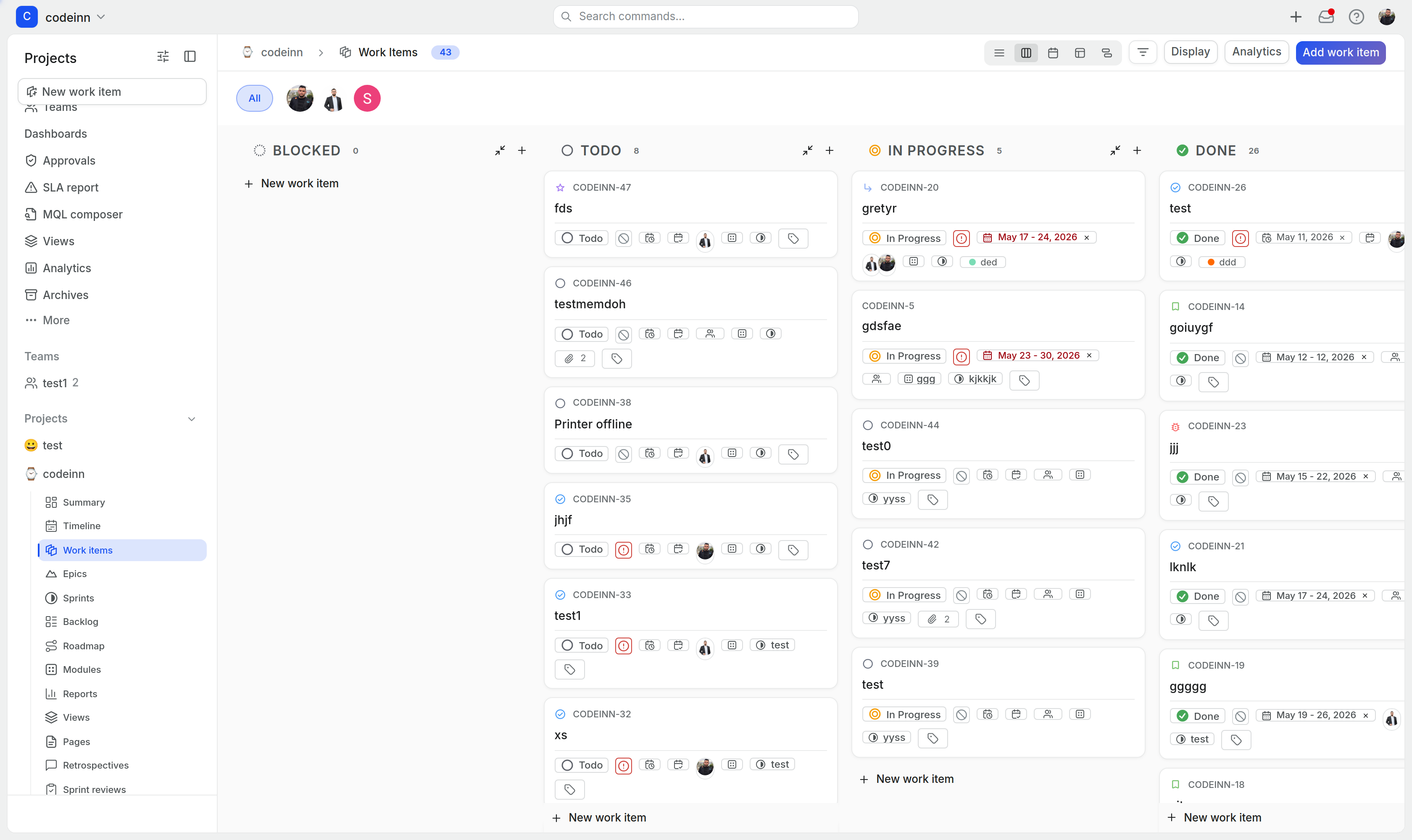This screenshot has height=840, width=1412.
Task: Open user profile avatar in top bar
Action: (x=1386, y=17)
